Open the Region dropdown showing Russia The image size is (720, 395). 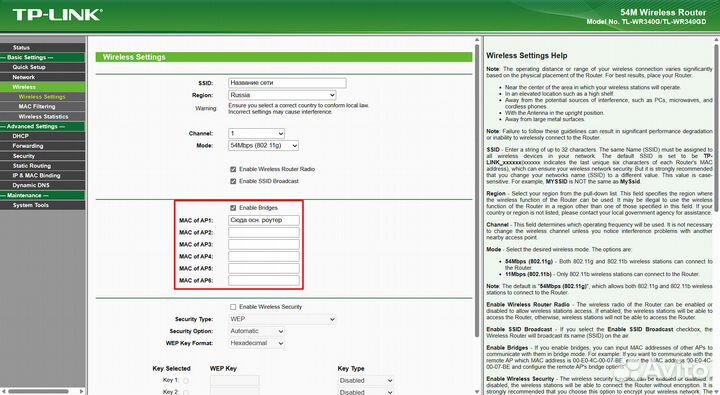tap(282, 95)
